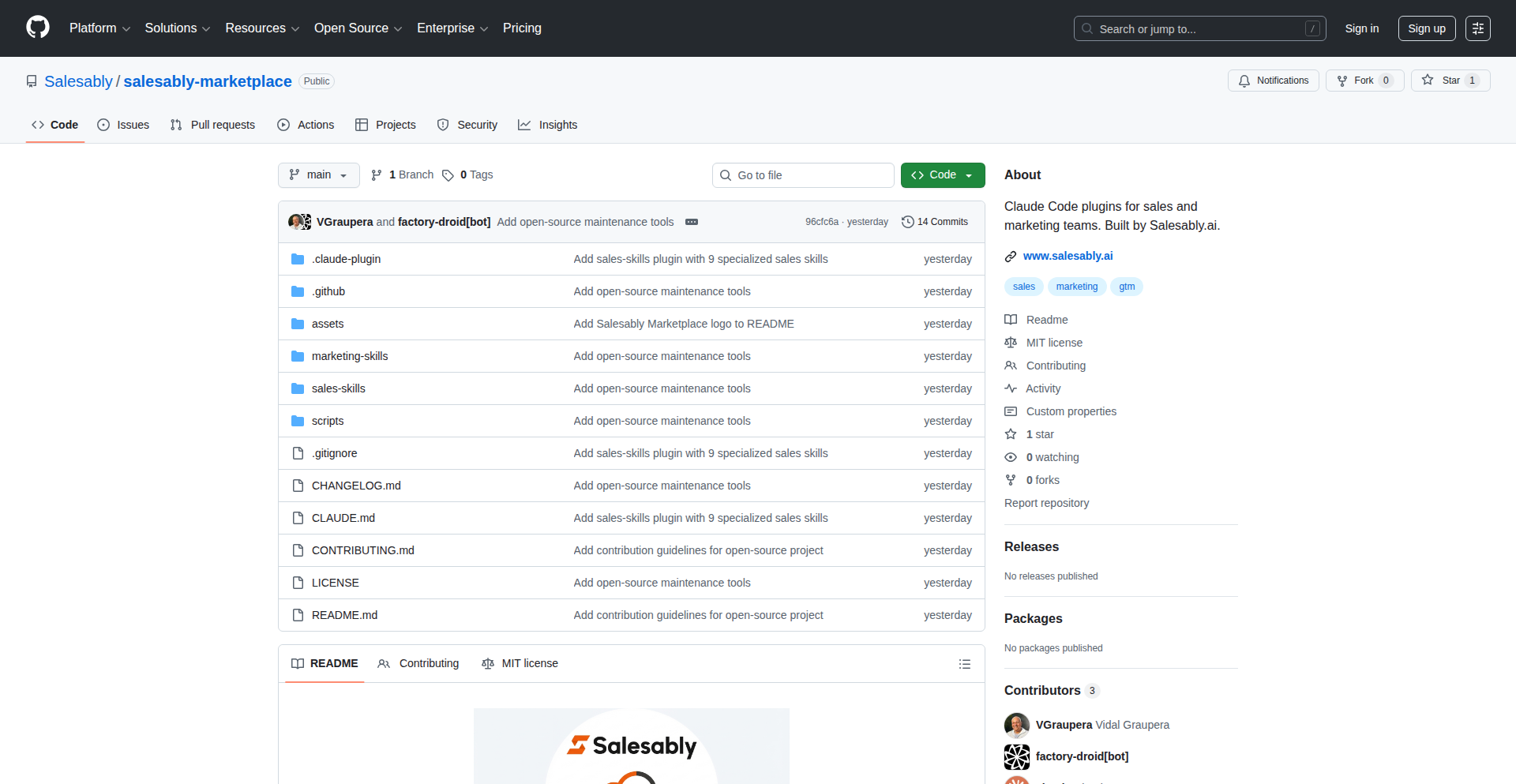Click the book icon beside Readme
The image size is (1516, 784).
[1011, 320]
